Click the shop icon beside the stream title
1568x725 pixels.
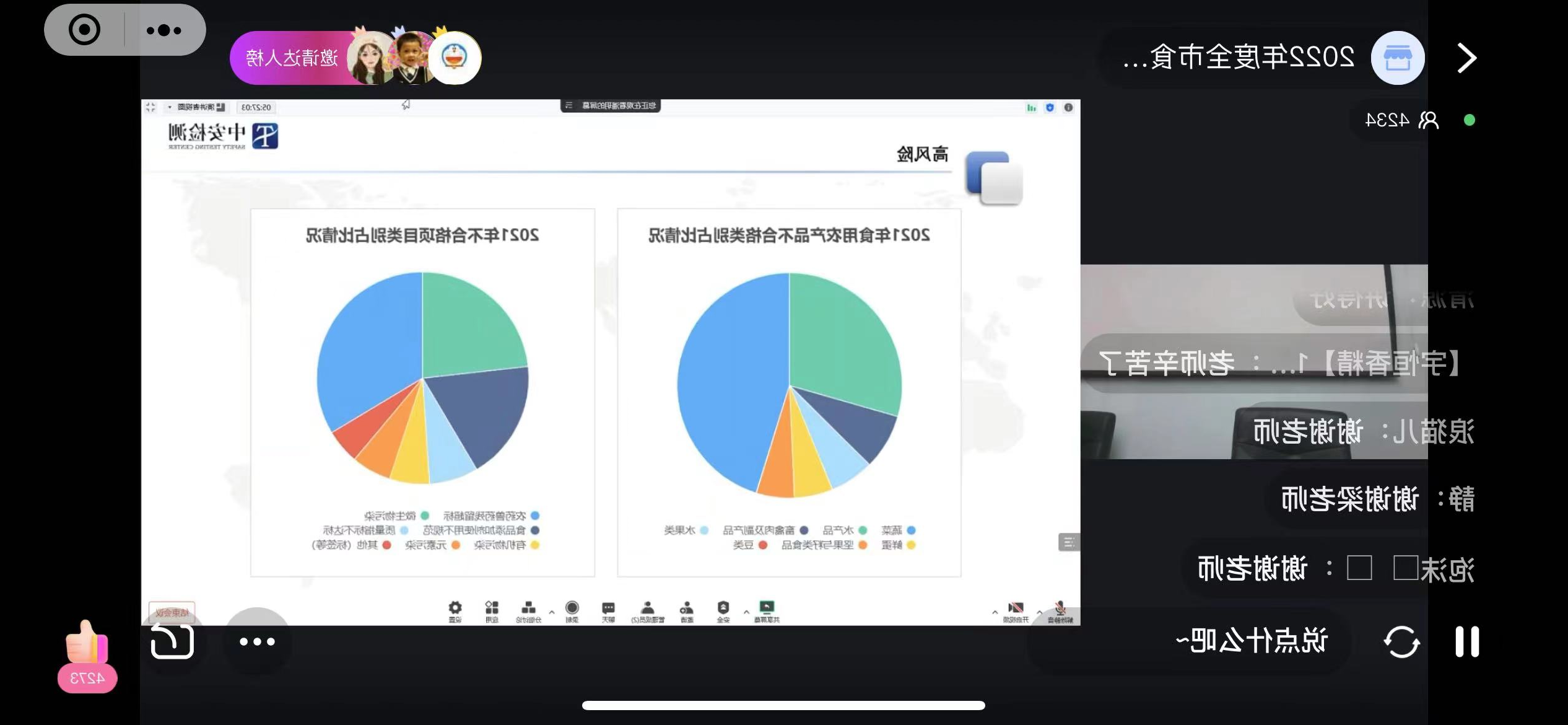pyautogui.click(x=1397, y=58)
